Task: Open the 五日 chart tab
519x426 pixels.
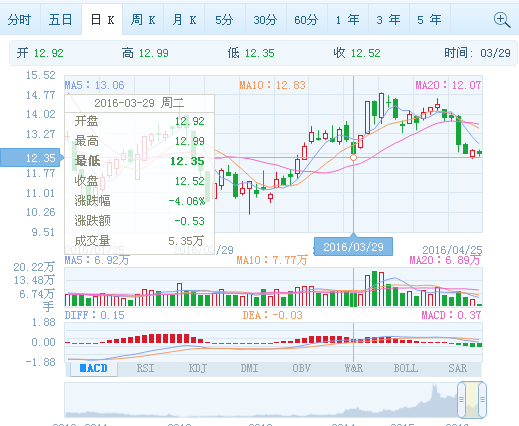Action: point(61,20)
